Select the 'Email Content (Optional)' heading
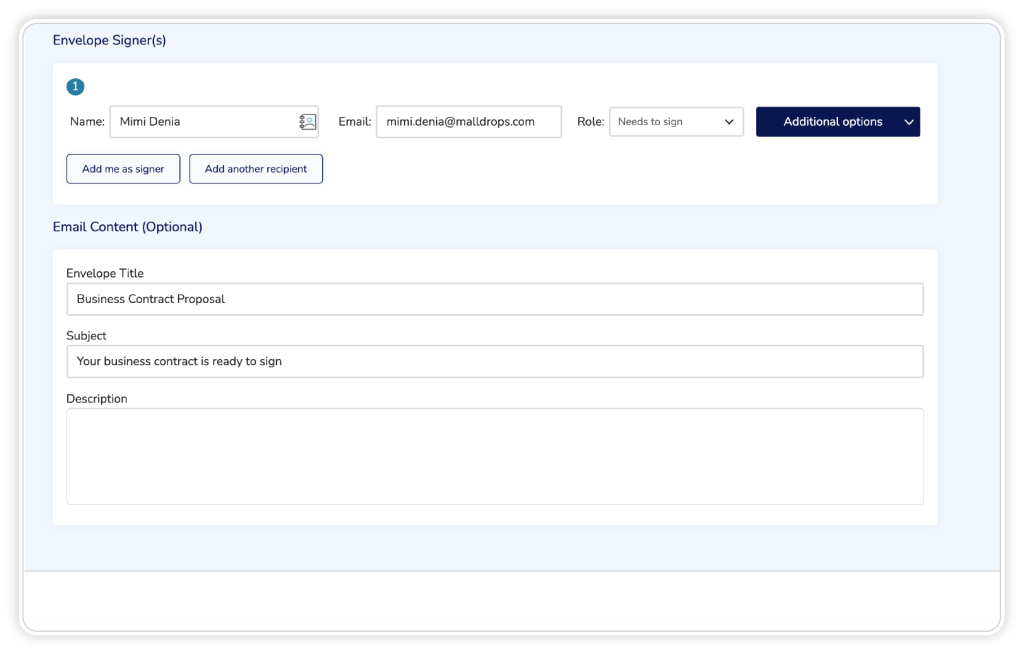Screen dimensions: 1024x654 point(127,227)
